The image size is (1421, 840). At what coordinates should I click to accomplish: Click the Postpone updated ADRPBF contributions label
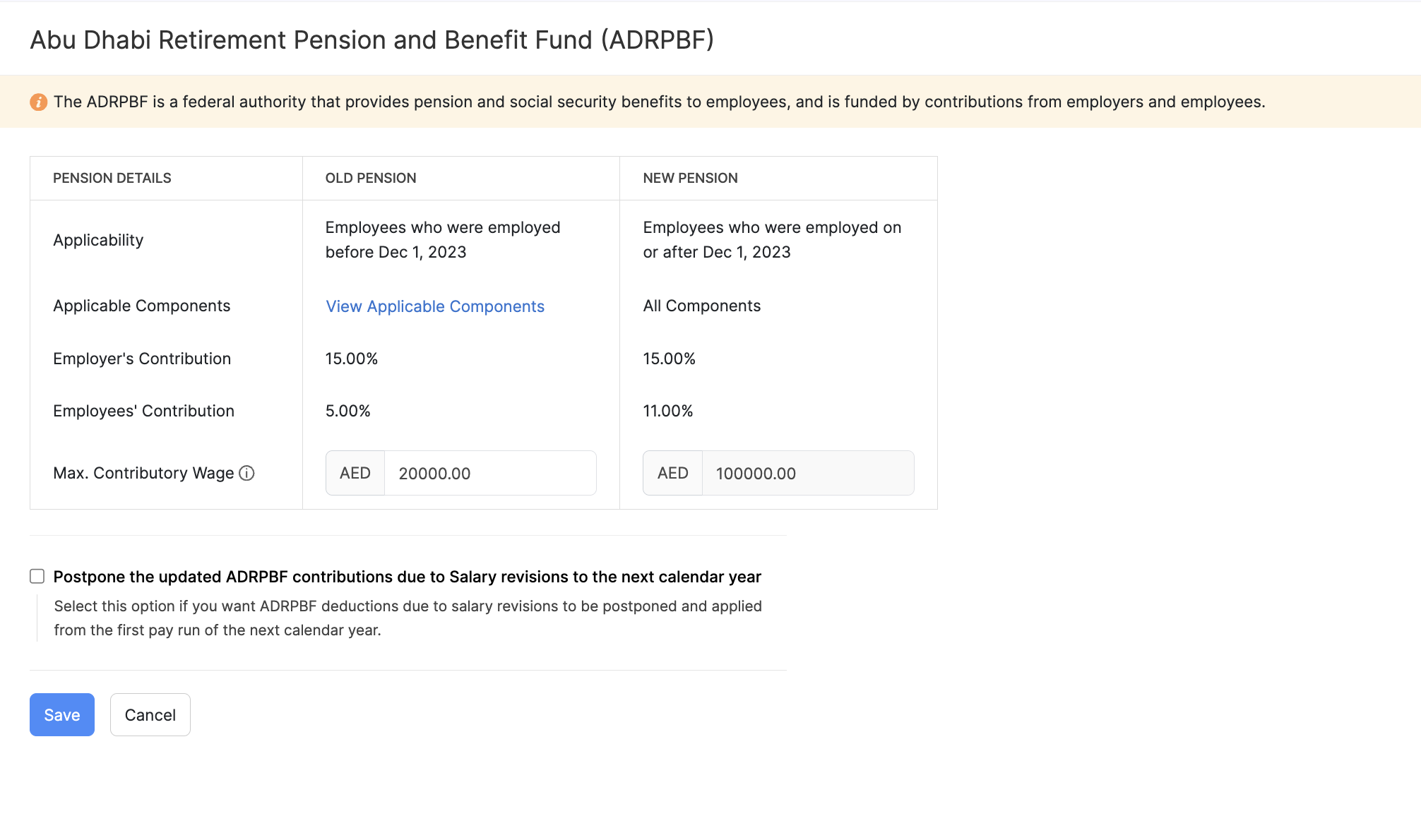click(x=407, y=577)
